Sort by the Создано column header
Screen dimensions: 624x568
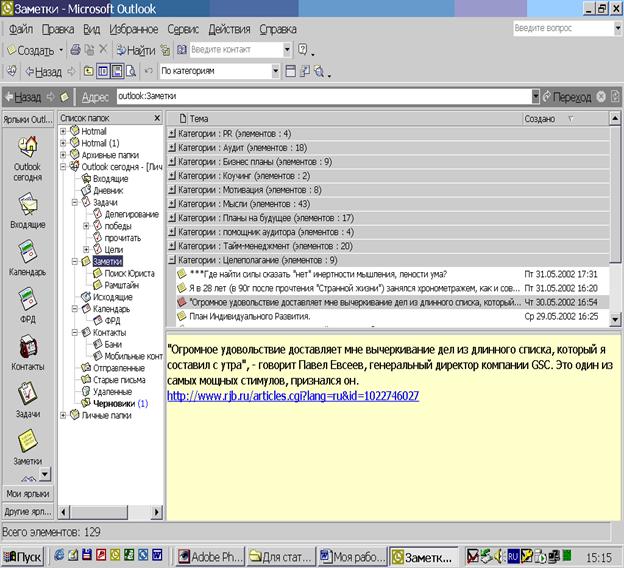tap(565, 119)
